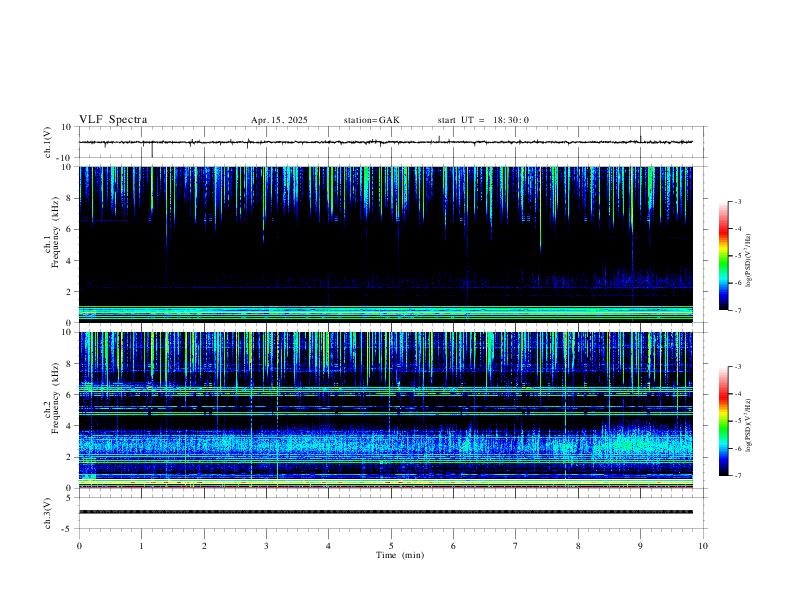Click the upper PSD color scale bar
This screenshot has height=612, width=792.
tap(723, 256)
